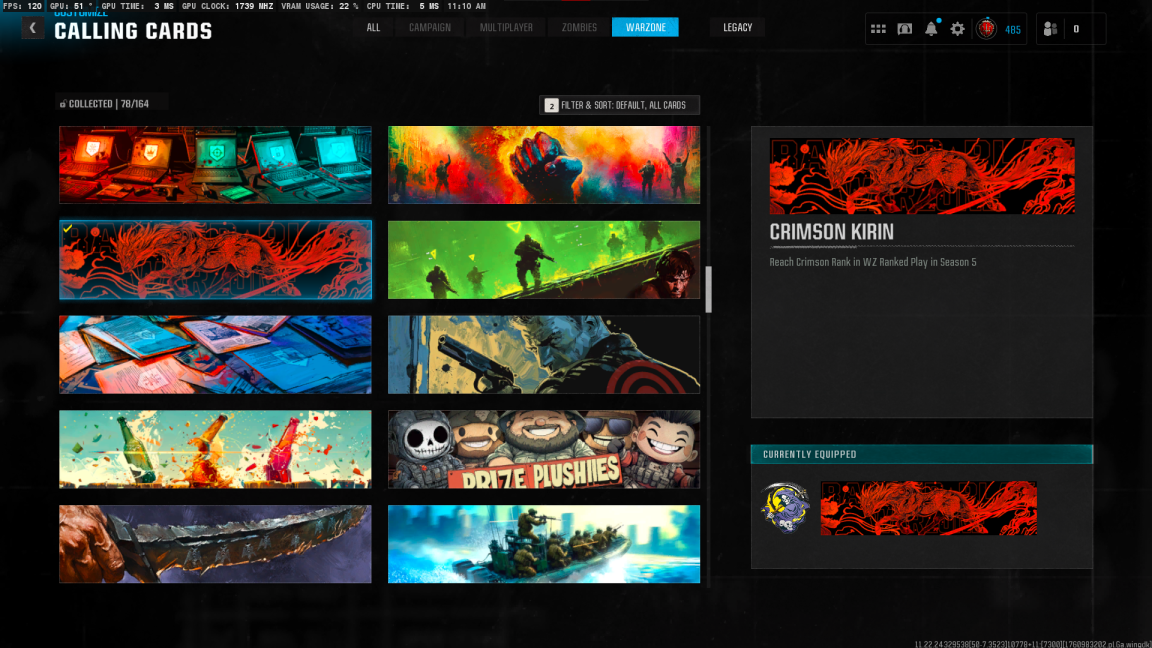Choose the colorful laptops calling card
Image resolution: width=1152 pixels, height=648 pixels.
tap(215, 165)
